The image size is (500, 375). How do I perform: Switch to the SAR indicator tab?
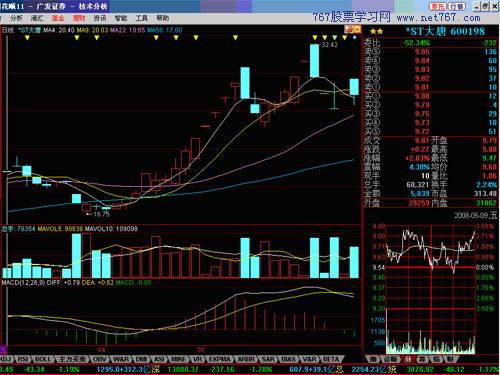[268, 359]
